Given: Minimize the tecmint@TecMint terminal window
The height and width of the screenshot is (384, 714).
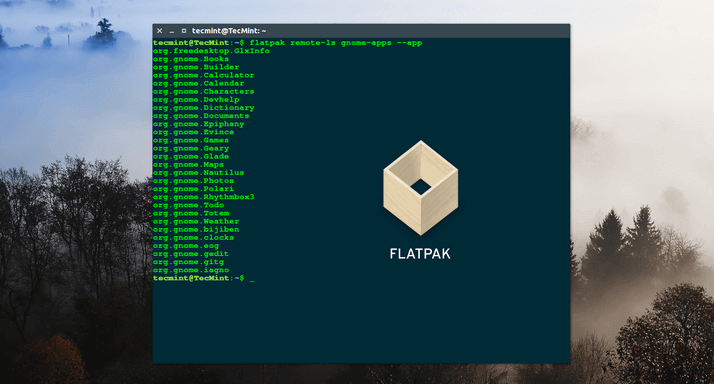Looking at the screenshot, I should click(172, 31).
